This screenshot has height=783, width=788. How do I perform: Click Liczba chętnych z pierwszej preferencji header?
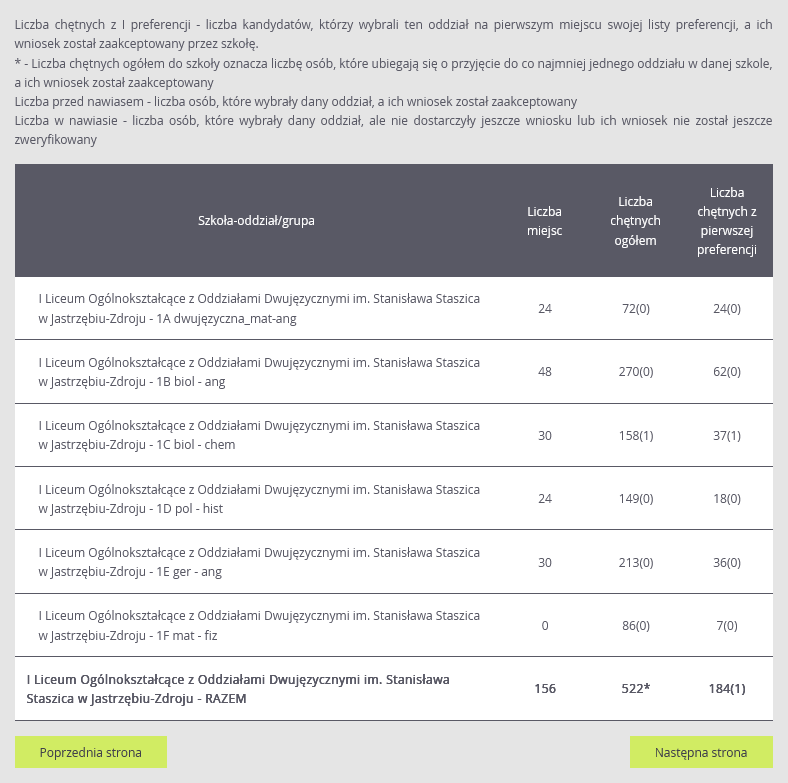click(x=727, y=221)
